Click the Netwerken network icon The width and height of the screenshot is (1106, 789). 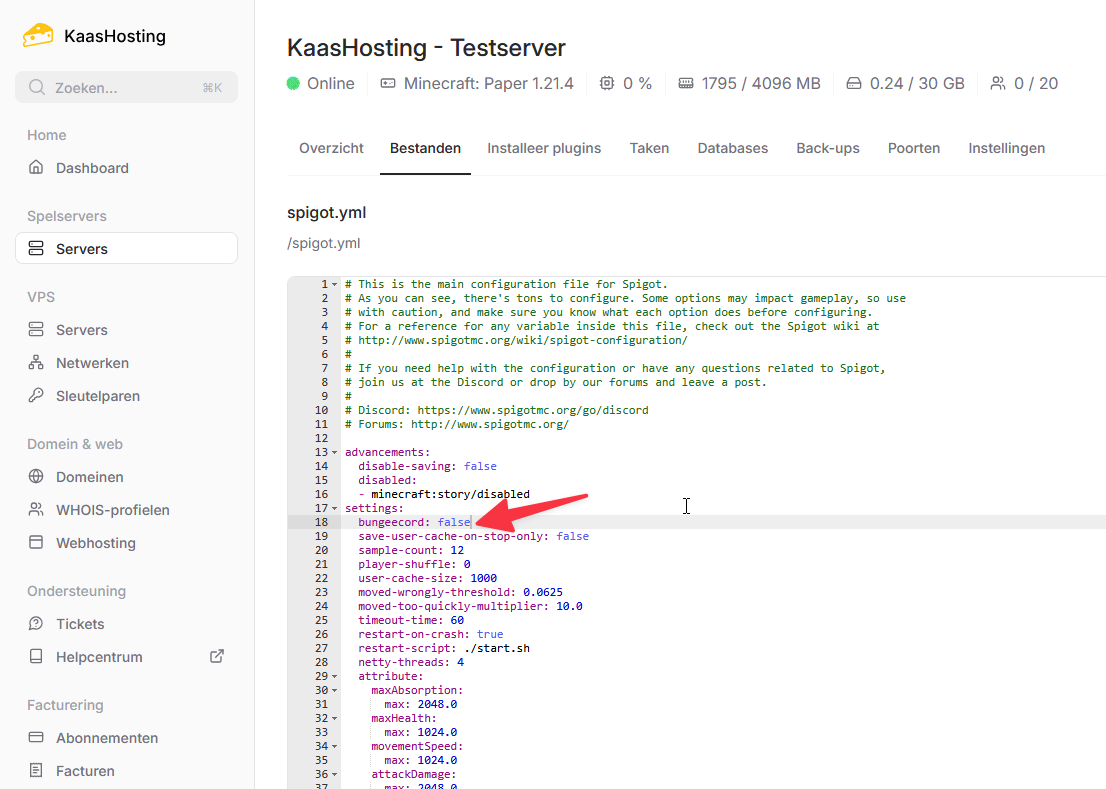tap(37, 363)
